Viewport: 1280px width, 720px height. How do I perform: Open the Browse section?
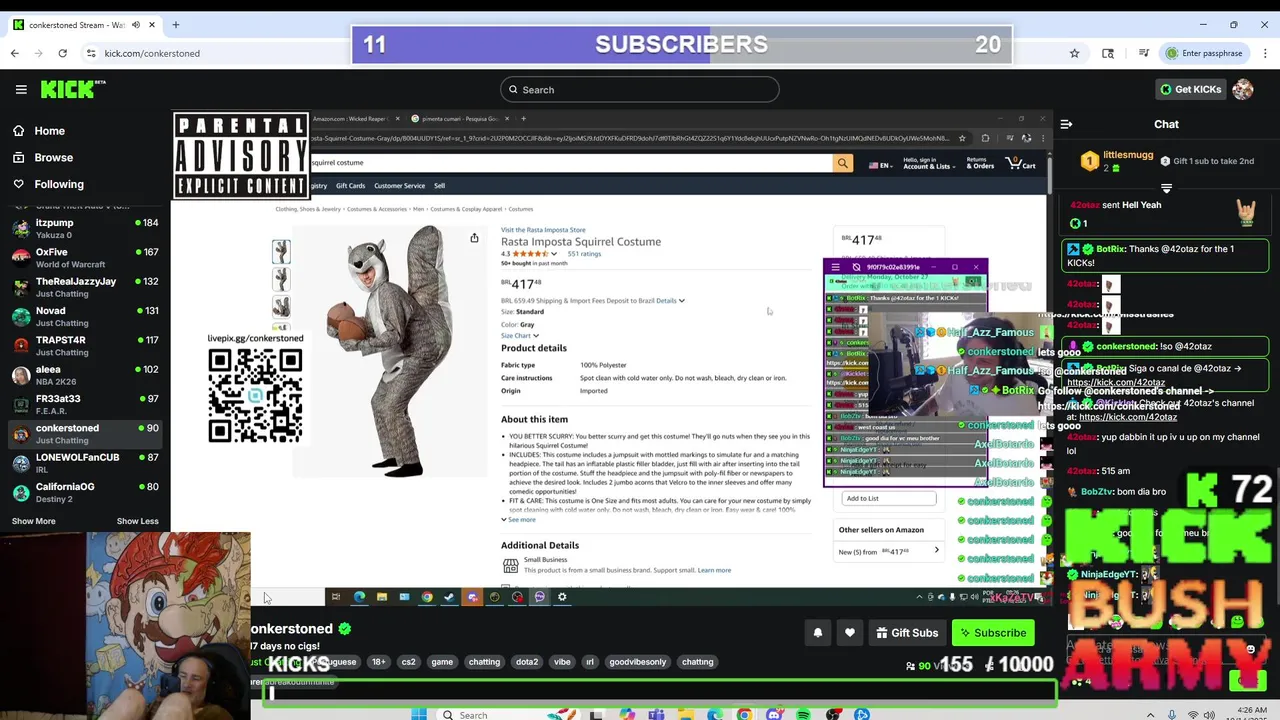coord(53,157)
